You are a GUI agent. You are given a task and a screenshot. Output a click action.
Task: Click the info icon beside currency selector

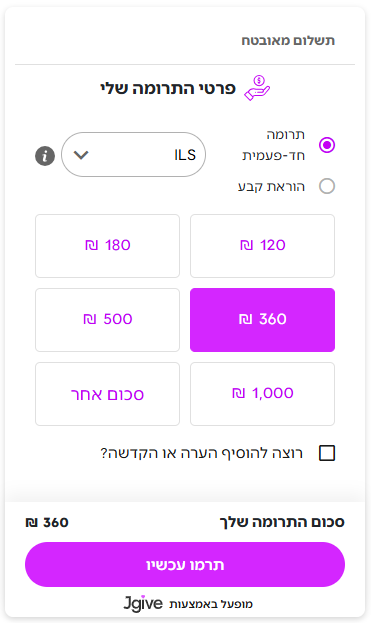coord(45,156)
